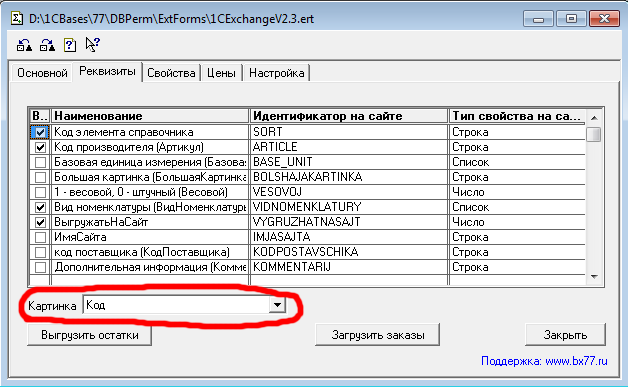Click Список type in BASE_UNIT row
Viewport: 628px width, 387px height.
pyautogui.click(x=517, y=162)
